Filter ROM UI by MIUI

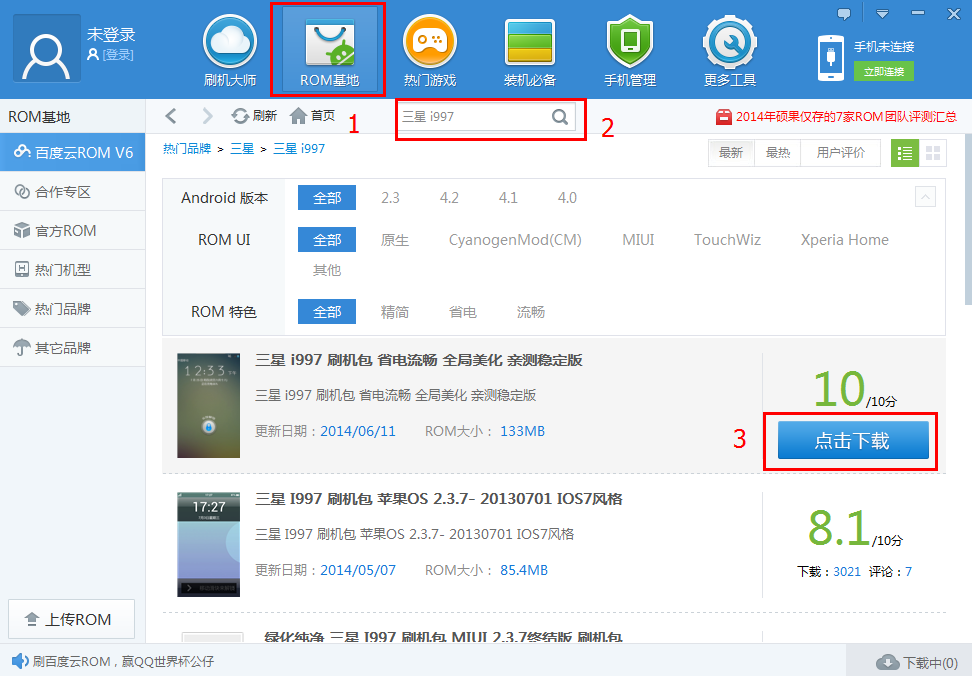(x=638, y=240)
